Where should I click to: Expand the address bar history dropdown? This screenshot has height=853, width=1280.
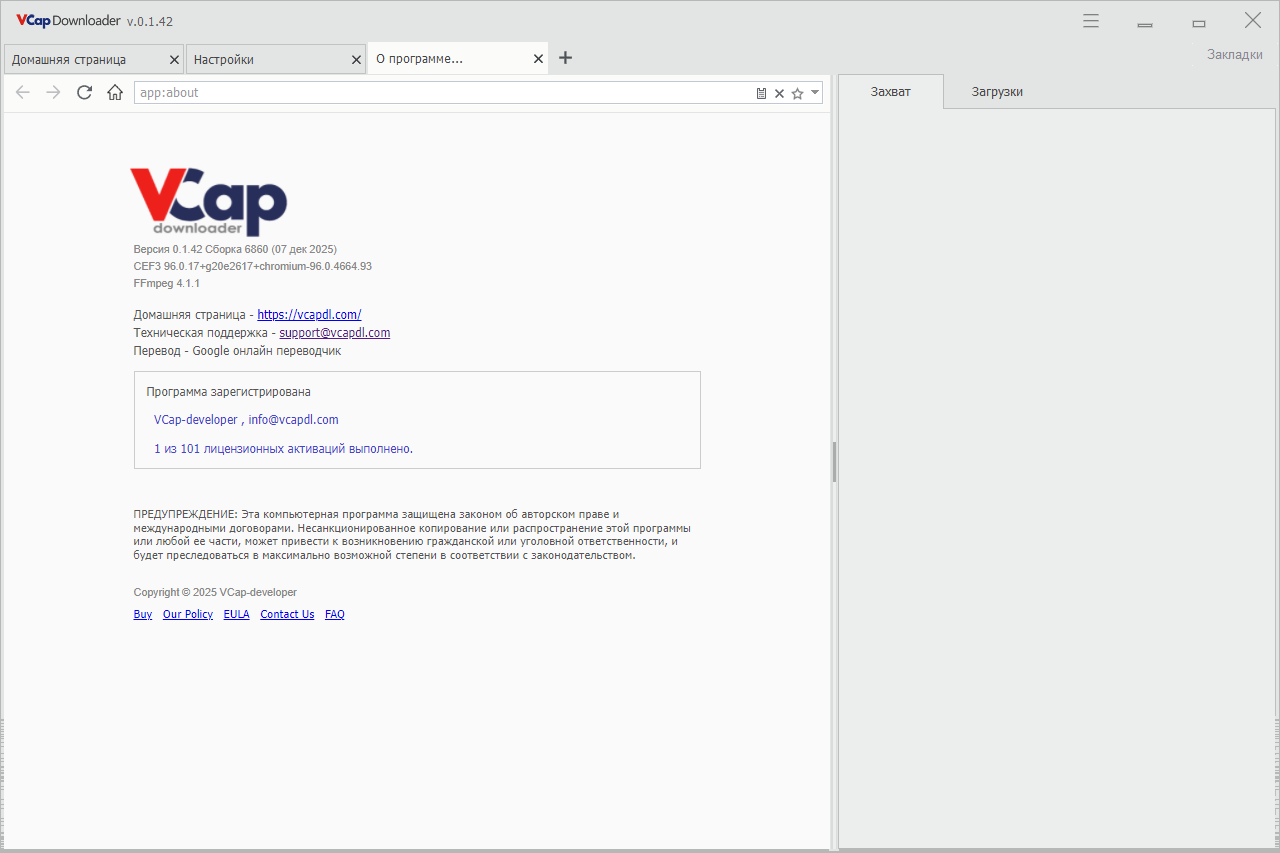click(x=815, y=93)
